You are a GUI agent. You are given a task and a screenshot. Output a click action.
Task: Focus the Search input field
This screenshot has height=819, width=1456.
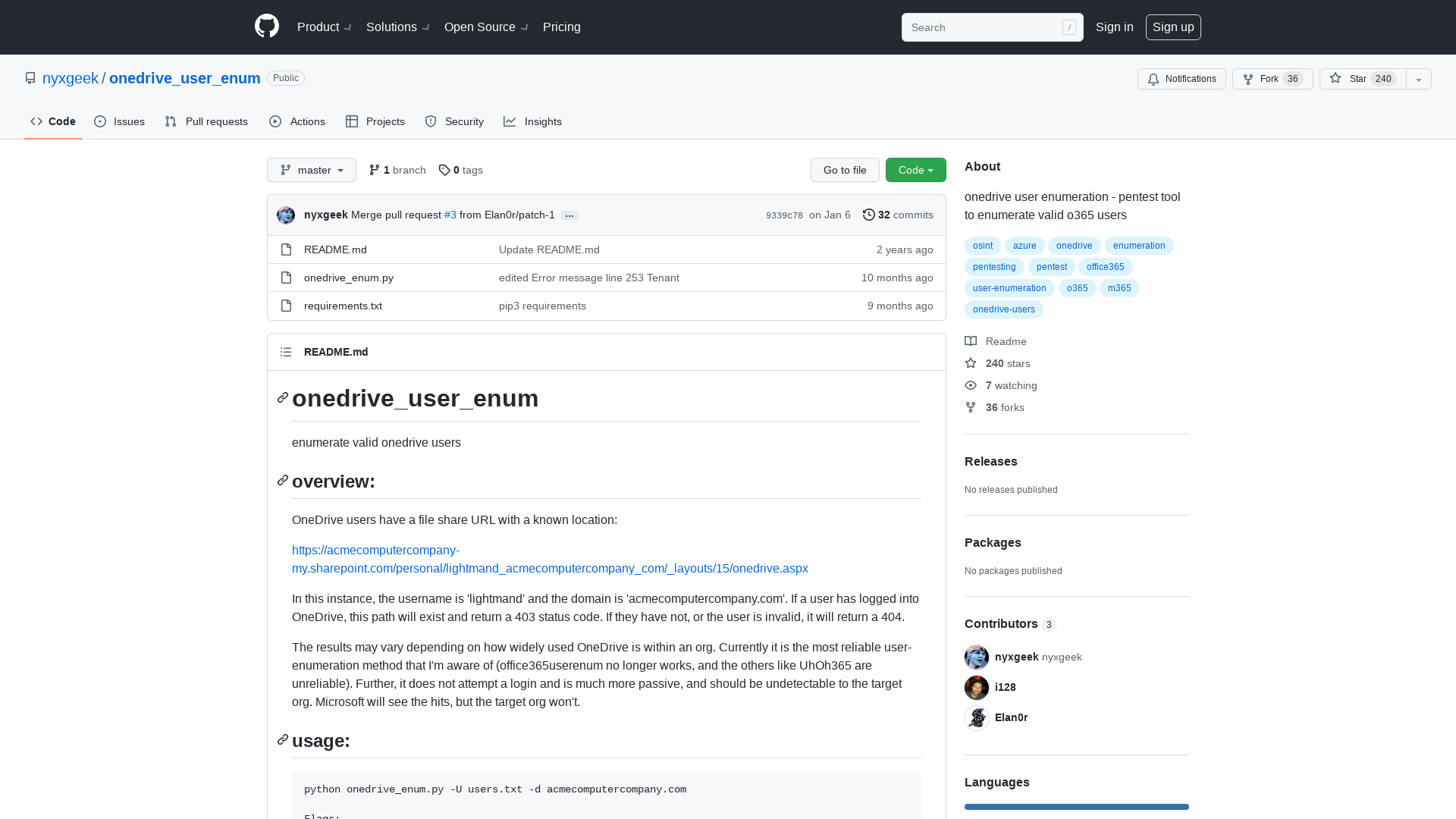tap(992, 27)
